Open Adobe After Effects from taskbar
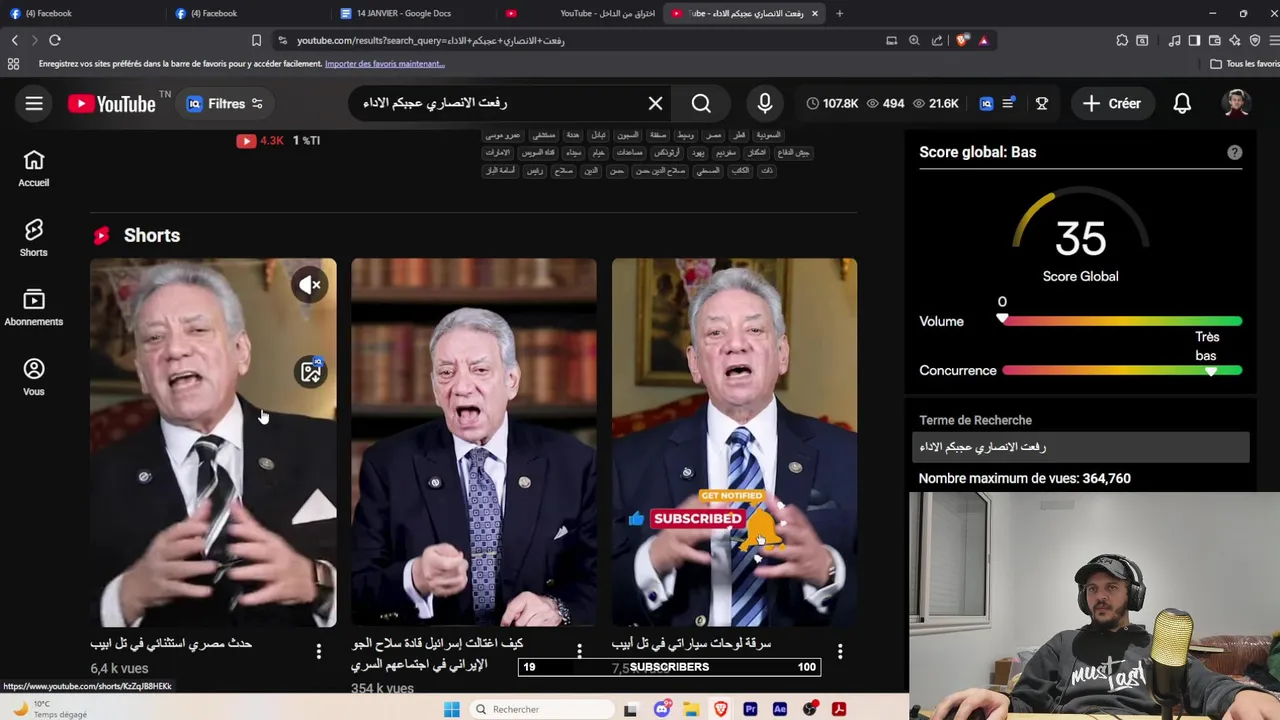 (780, 709)
